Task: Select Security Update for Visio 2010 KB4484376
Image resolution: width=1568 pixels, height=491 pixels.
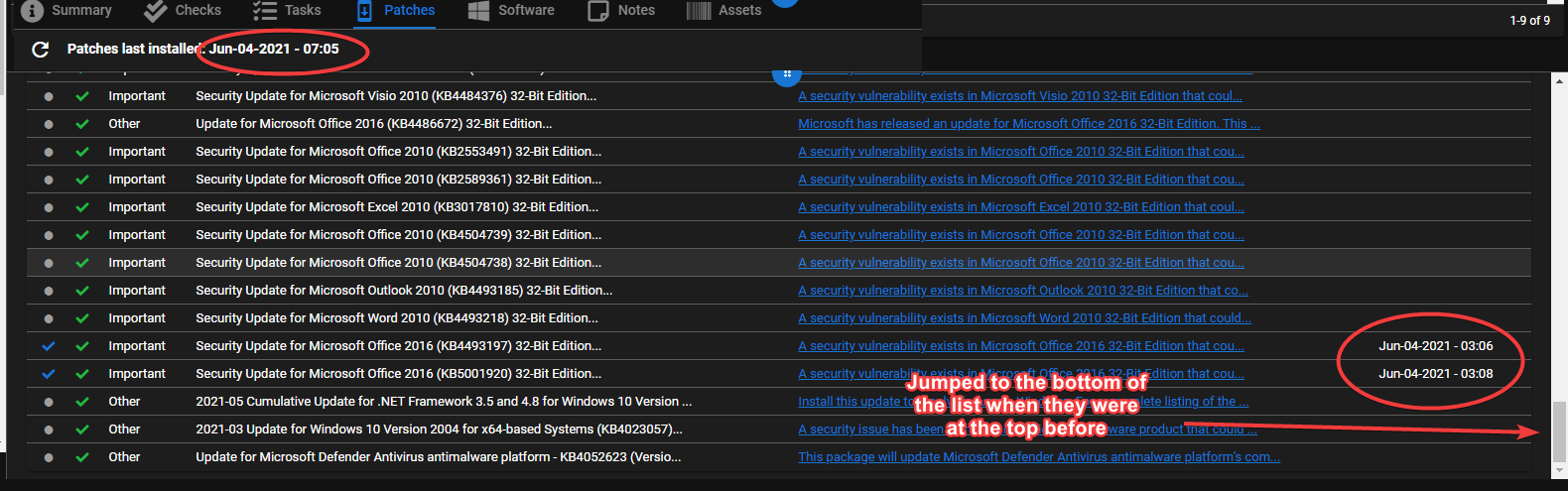Action: (x=396, y=96)
